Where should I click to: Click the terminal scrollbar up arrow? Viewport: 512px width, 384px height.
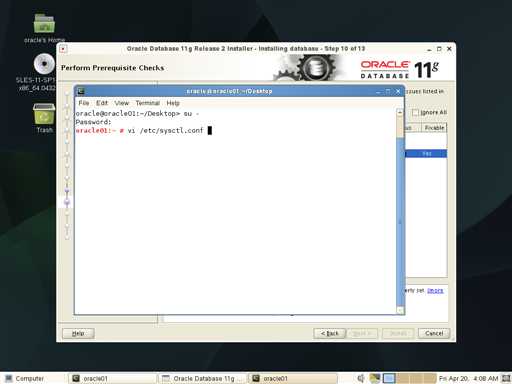coord(400,112)
